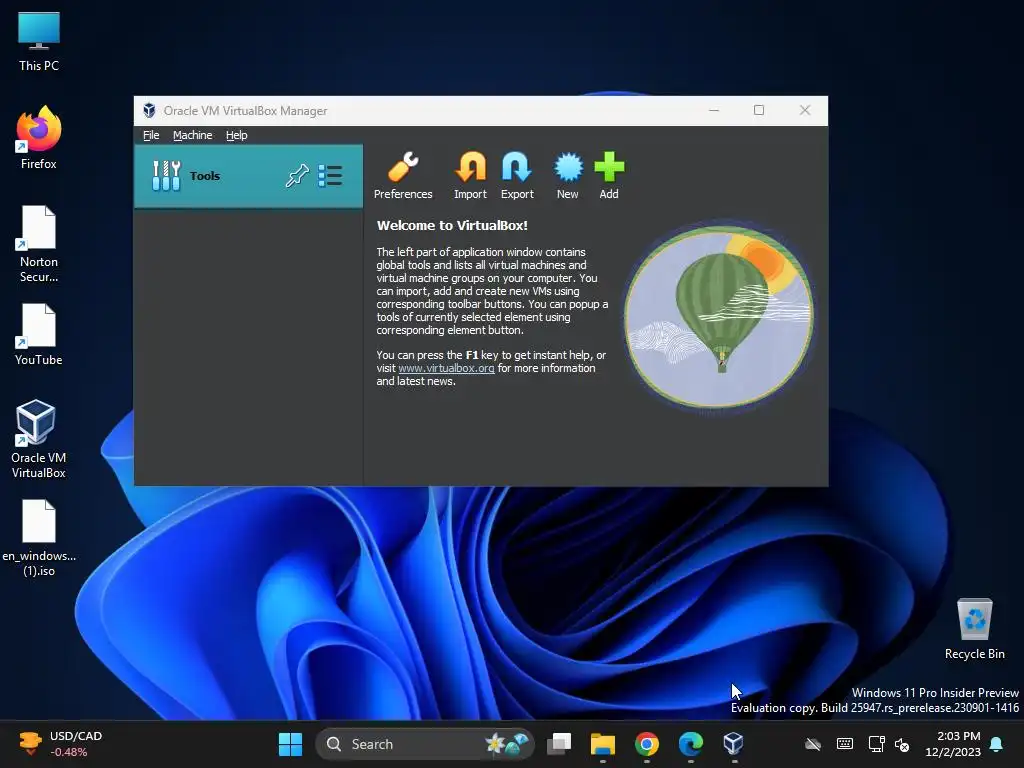Screen dimensions: 1024x768
Task: Follow the www.virtualbox.org link
Action: 446,368
